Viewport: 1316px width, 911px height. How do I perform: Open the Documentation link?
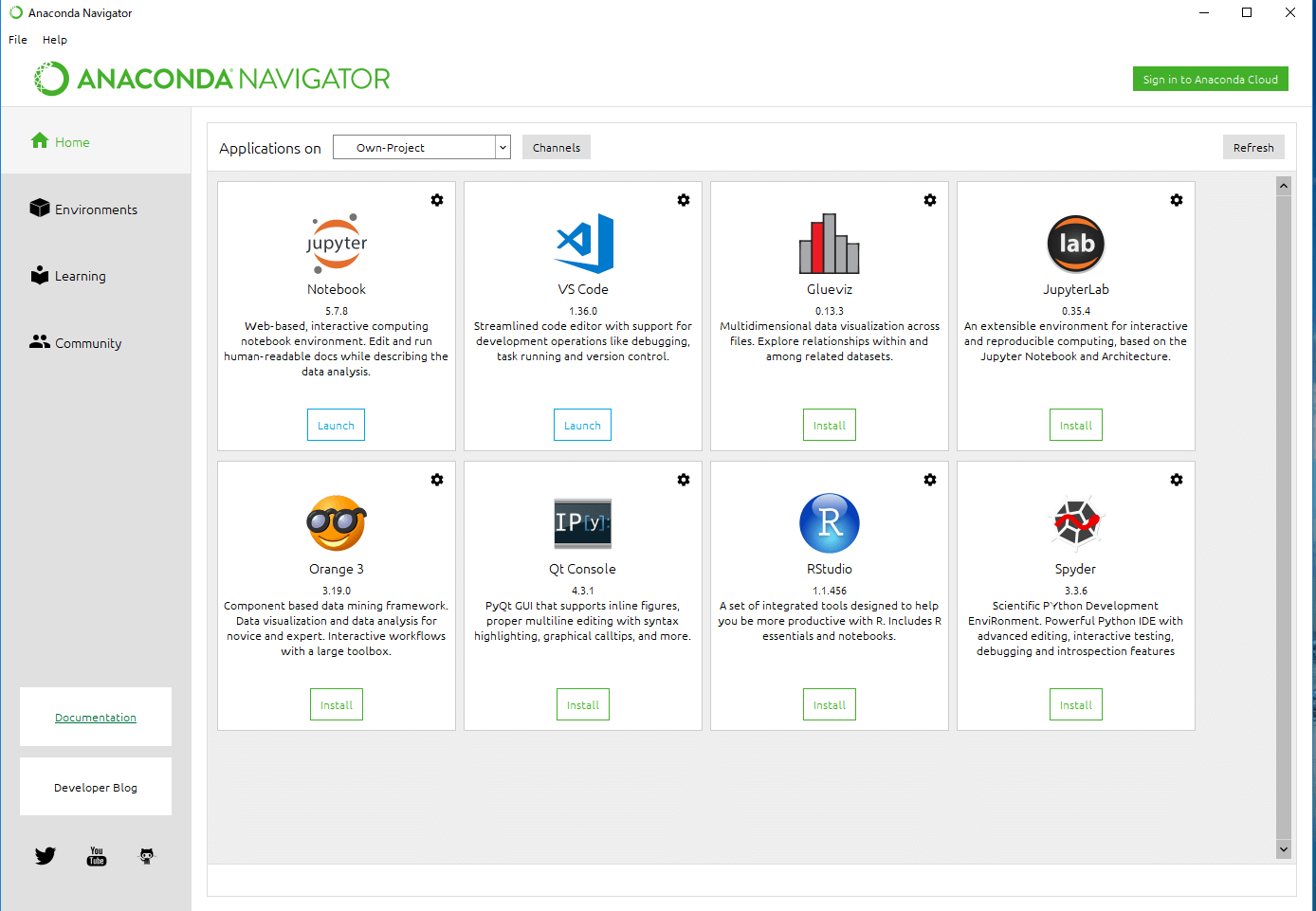pyautogui.click(x=96, y=718)
